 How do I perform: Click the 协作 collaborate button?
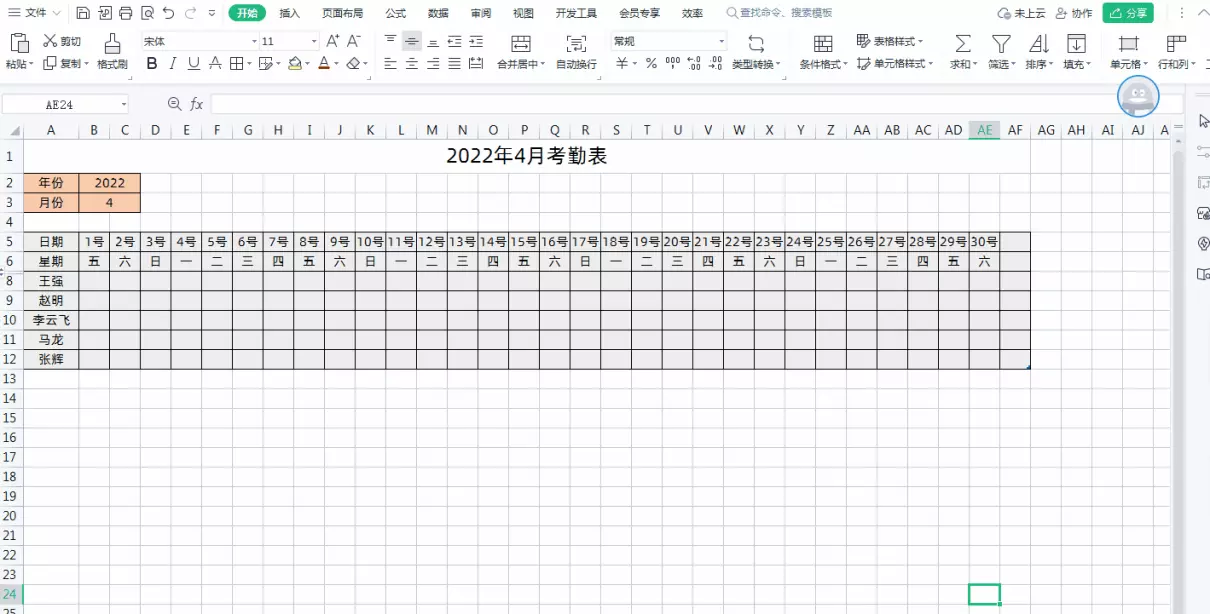[x=1074, y=13]
